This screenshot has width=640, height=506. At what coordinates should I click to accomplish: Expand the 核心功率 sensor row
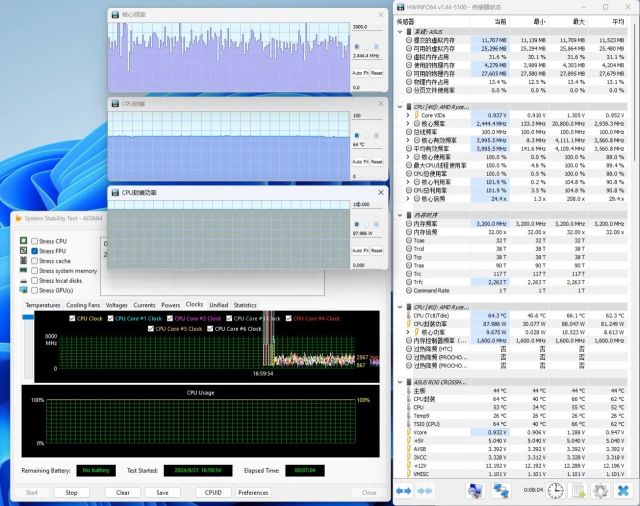tap(407, 332)
